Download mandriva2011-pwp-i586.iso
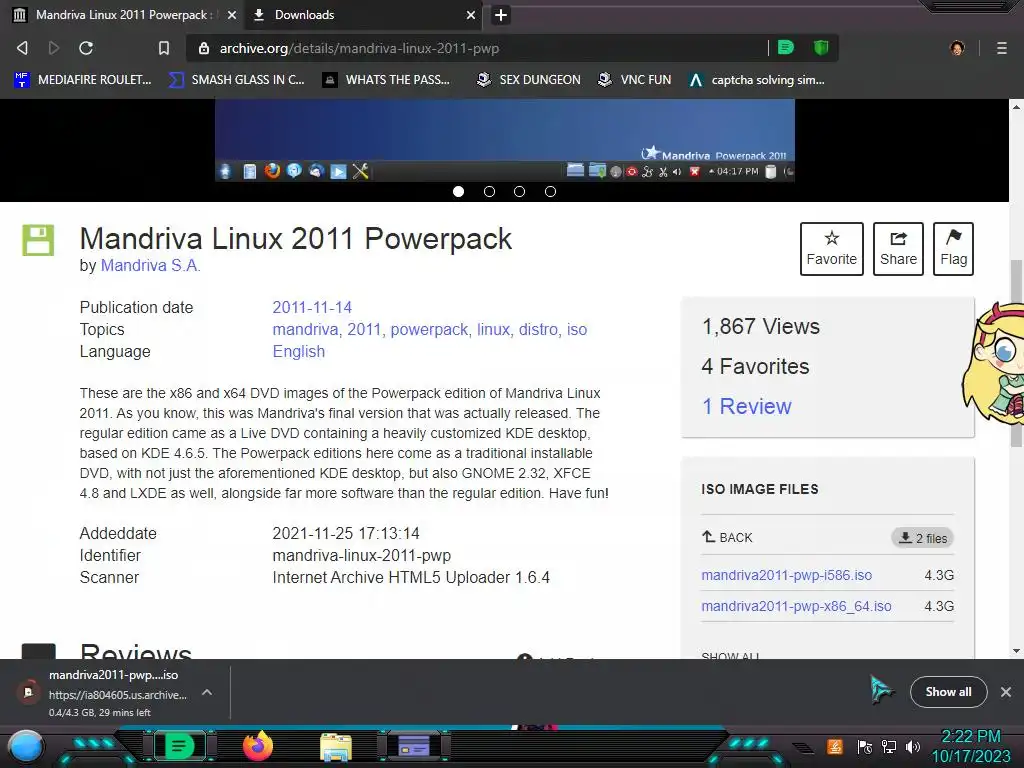This screenshot has height=768, width=1024. click(x=786, y=575)
